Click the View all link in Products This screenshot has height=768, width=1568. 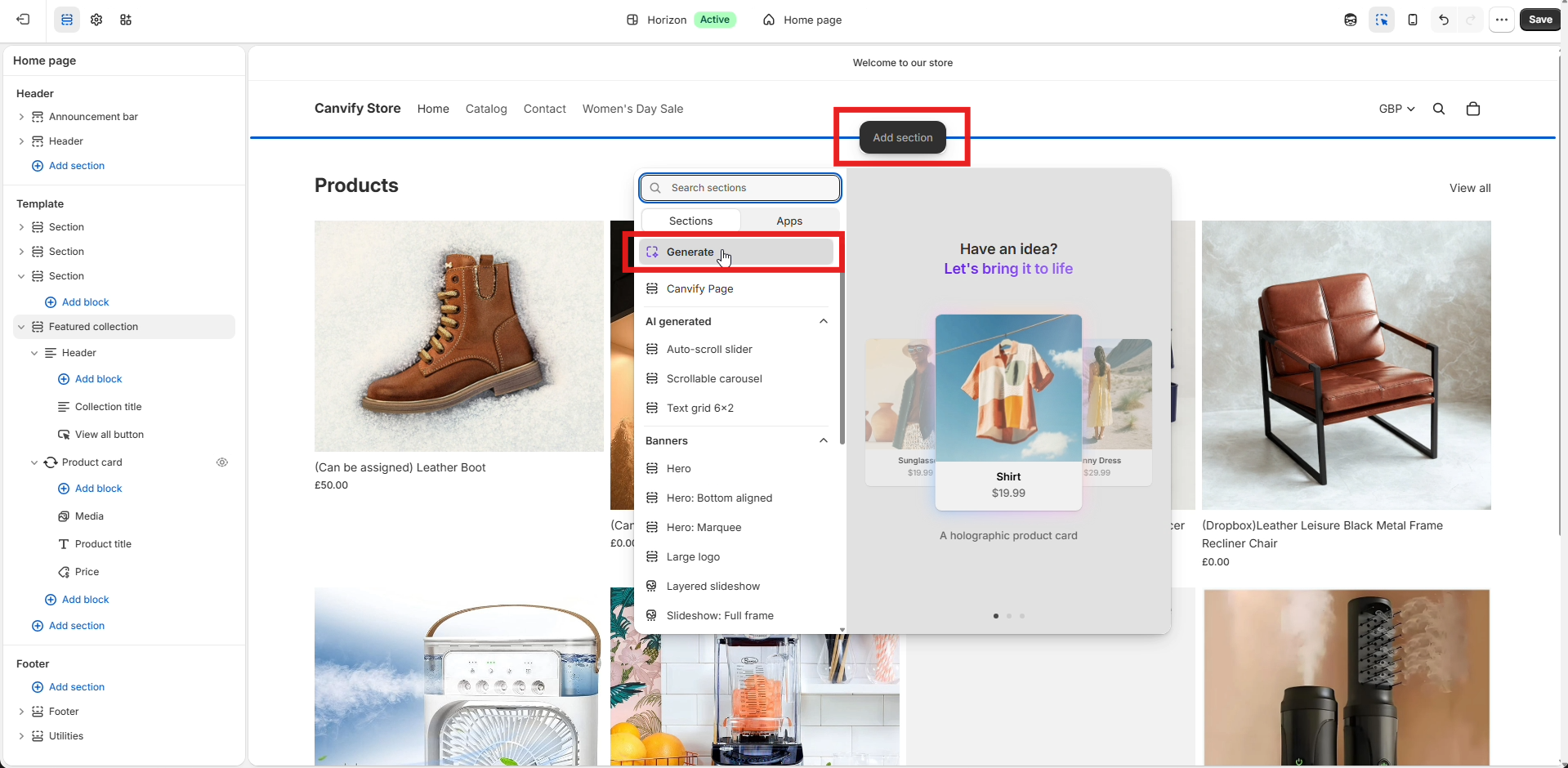point(1470,188)
